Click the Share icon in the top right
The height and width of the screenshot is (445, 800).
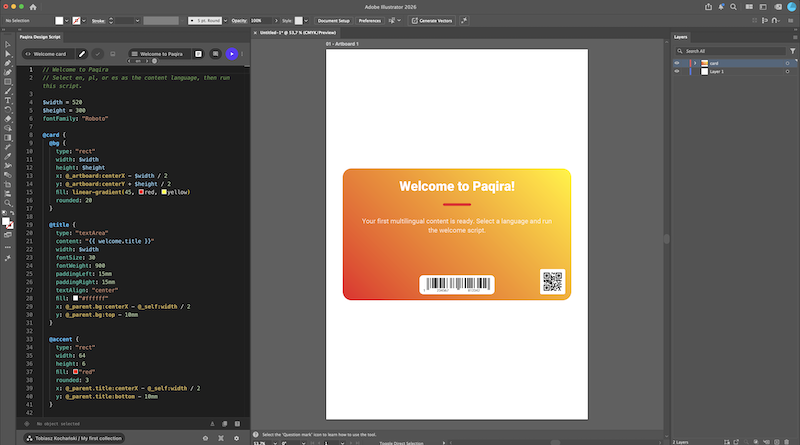click(x=708, y=7)
